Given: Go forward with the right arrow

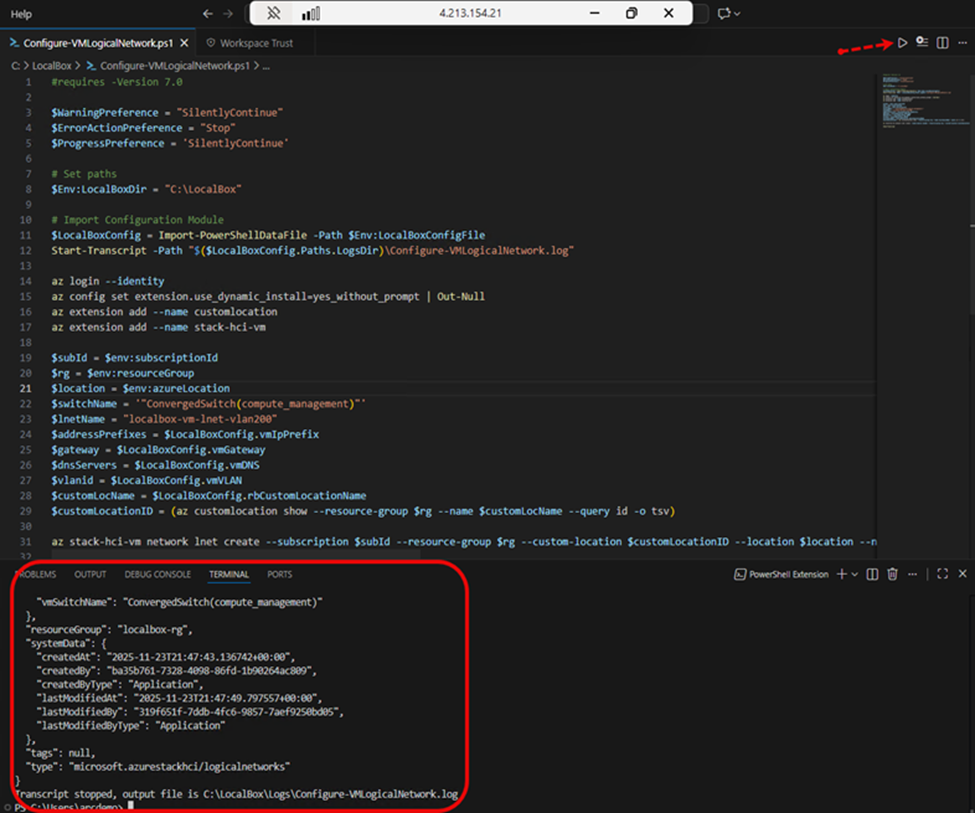Looking at the screenshot, I should [x=228, y=14].
